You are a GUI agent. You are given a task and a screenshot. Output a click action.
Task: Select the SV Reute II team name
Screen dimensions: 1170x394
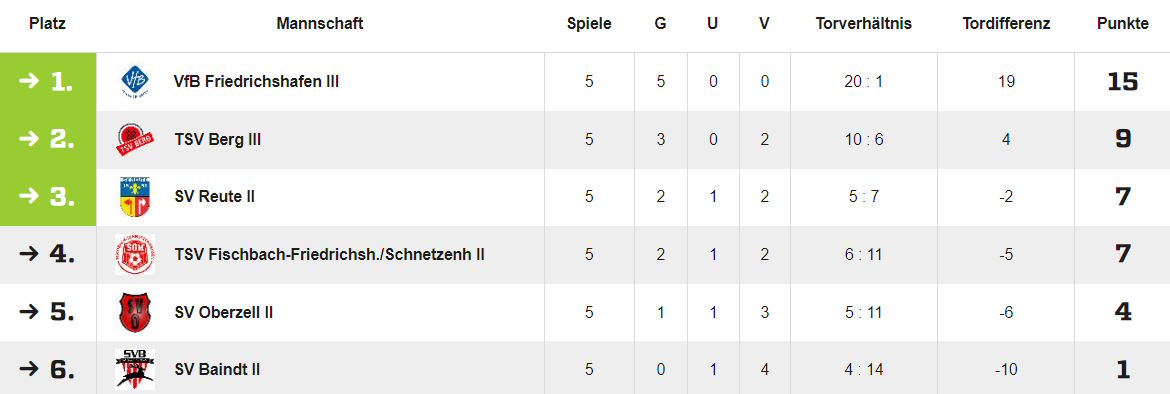(215, 197)
